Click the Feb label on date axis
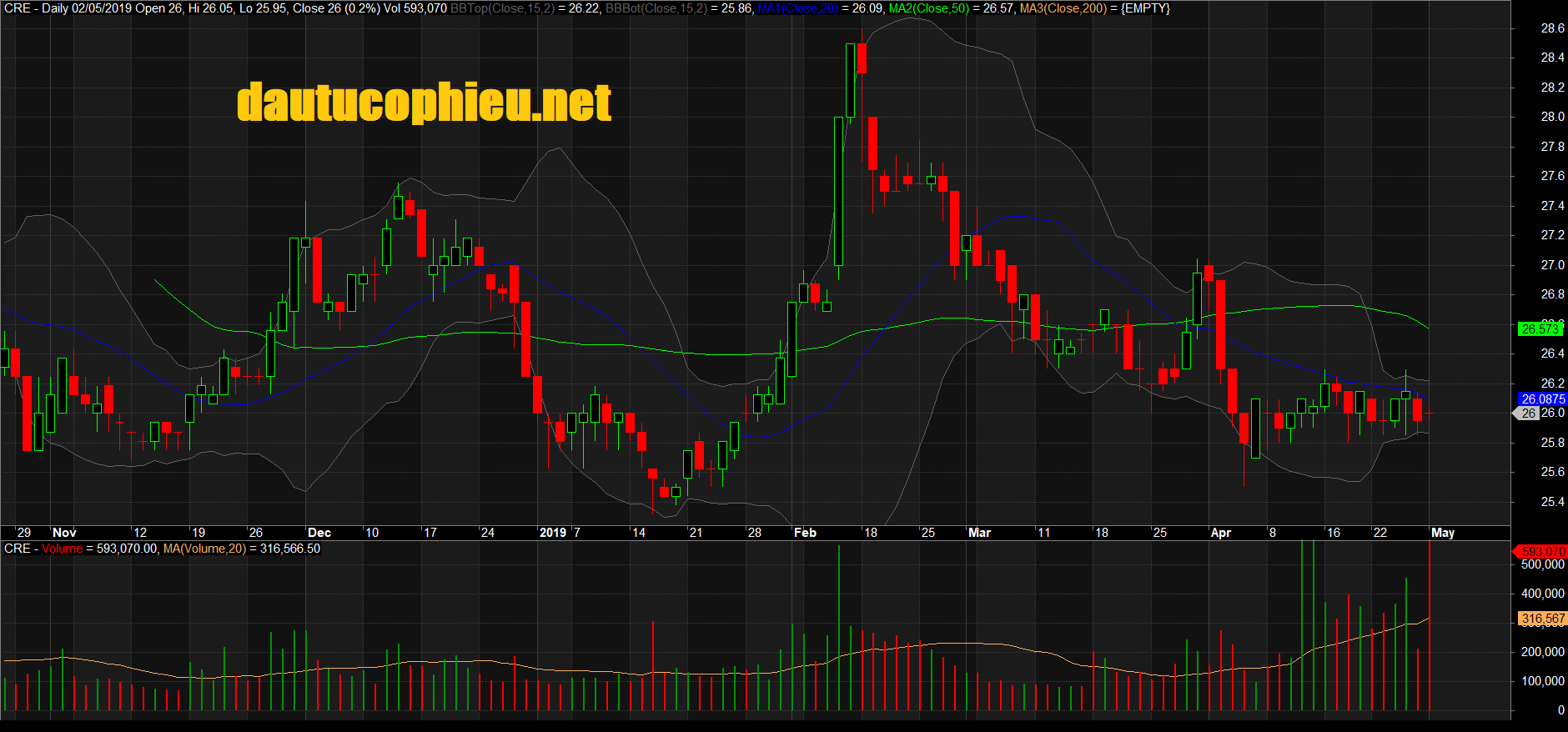This screenshot has width=1568, height=732. tap(805, 533)
